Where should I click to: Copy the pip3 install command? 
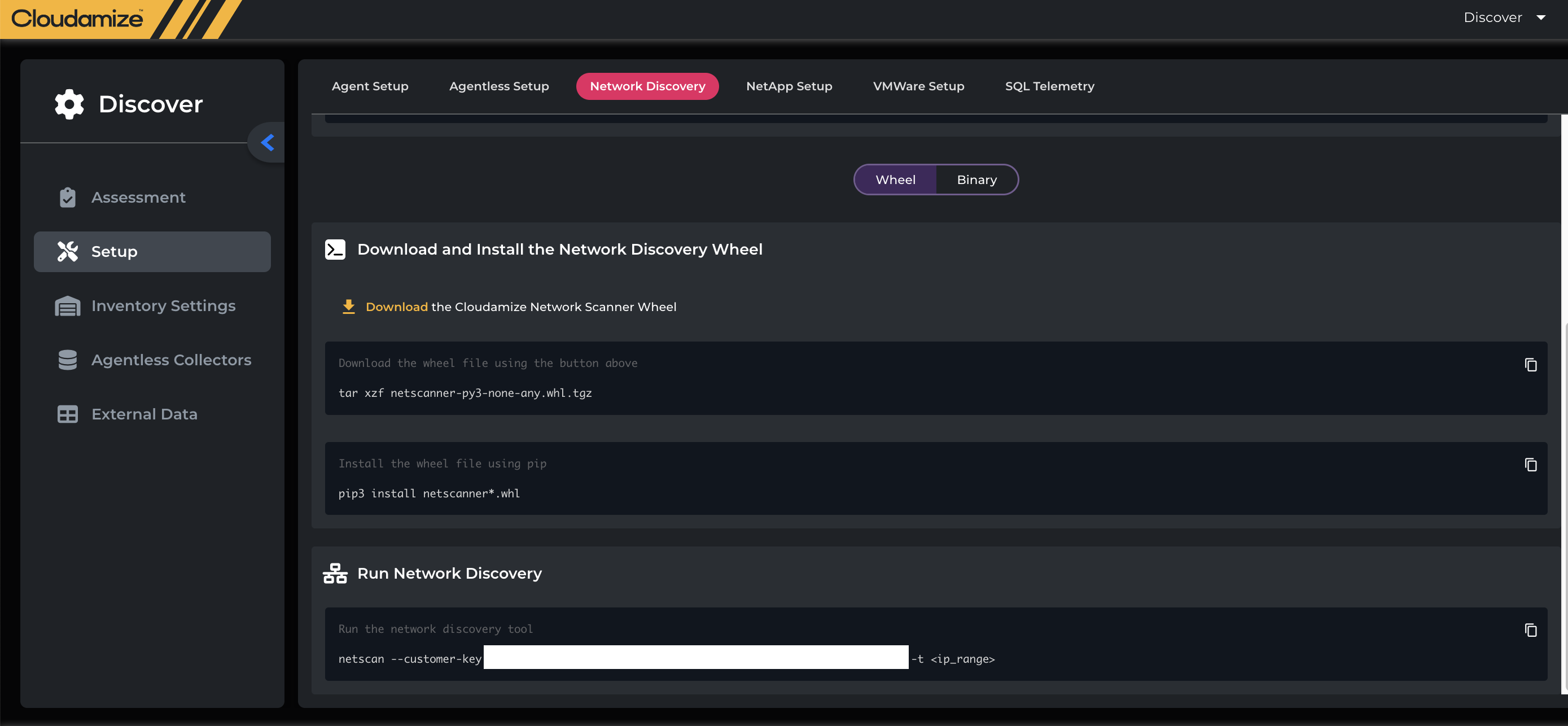tap(1530, 465)
